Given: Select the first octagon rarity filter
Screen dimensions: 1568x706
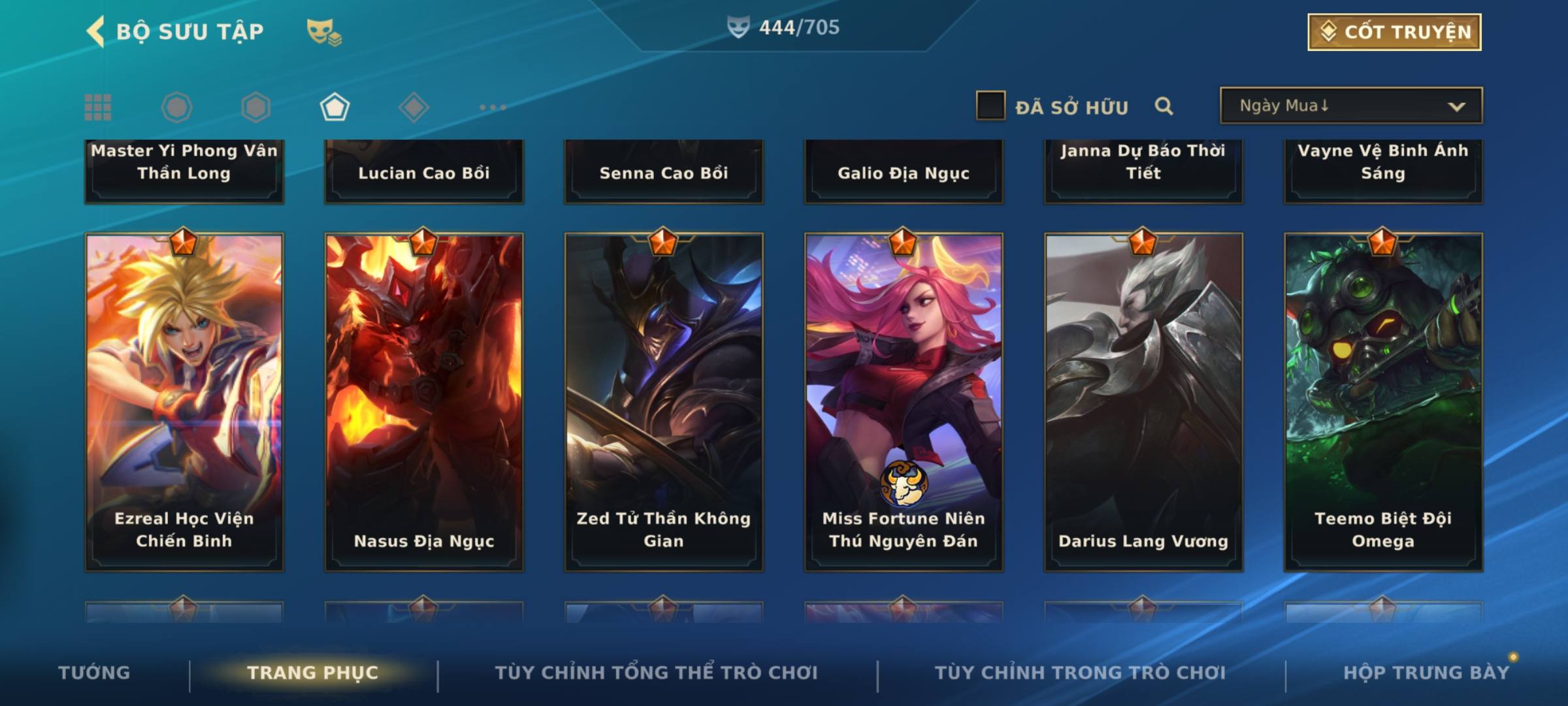Looking at the screenshot, I should click(176, 107).
